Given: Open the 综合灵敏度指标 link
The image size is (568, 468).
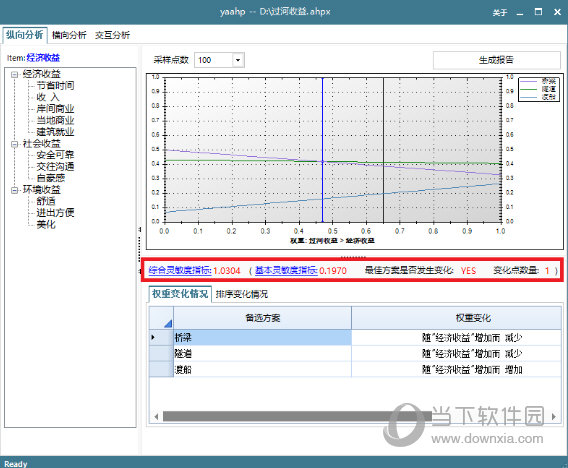Looking at the screenshot, I should tap(180, 270).
